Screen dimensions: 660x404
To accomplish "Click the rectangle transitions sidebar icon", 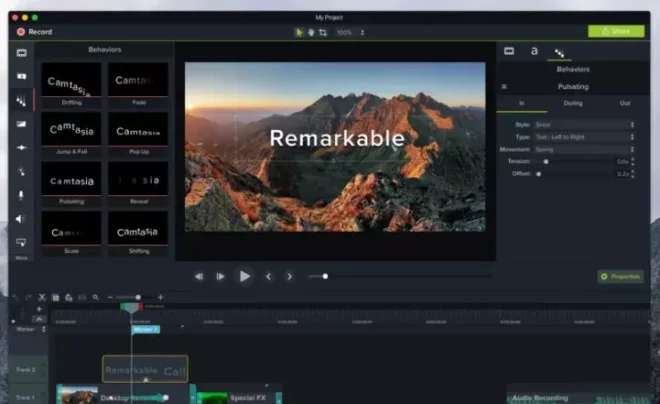I will (21, 124).
